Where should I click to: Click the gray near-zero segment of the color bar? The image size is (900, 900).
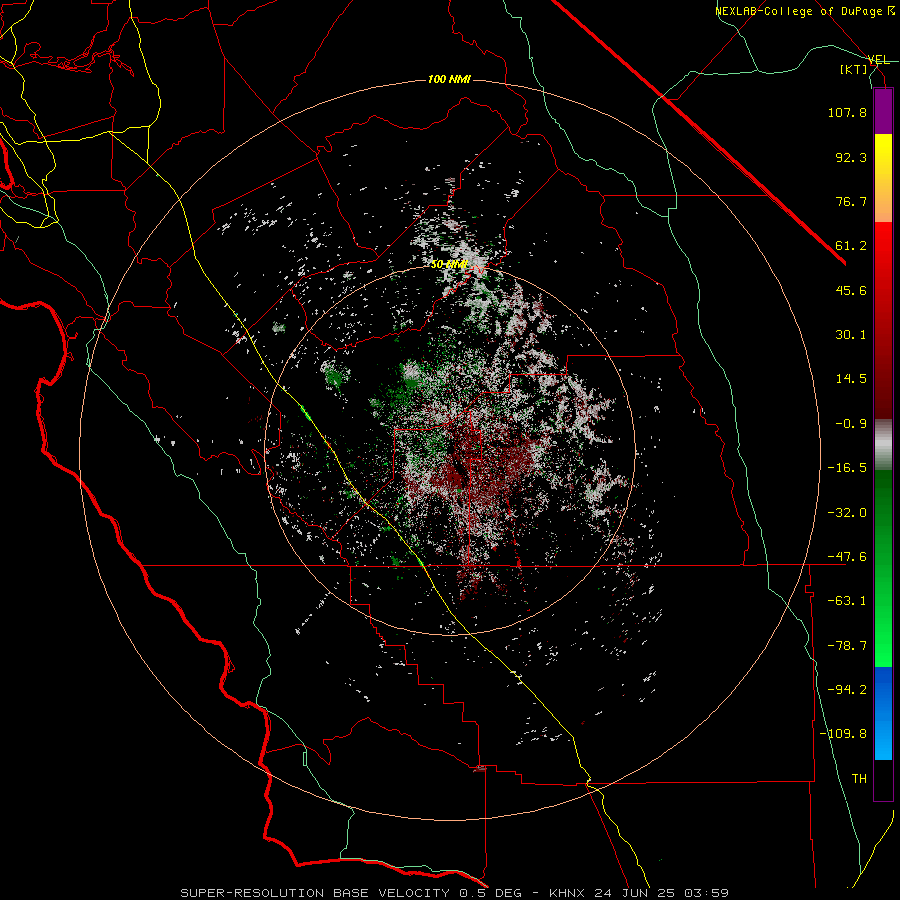(x=883, y=445)
